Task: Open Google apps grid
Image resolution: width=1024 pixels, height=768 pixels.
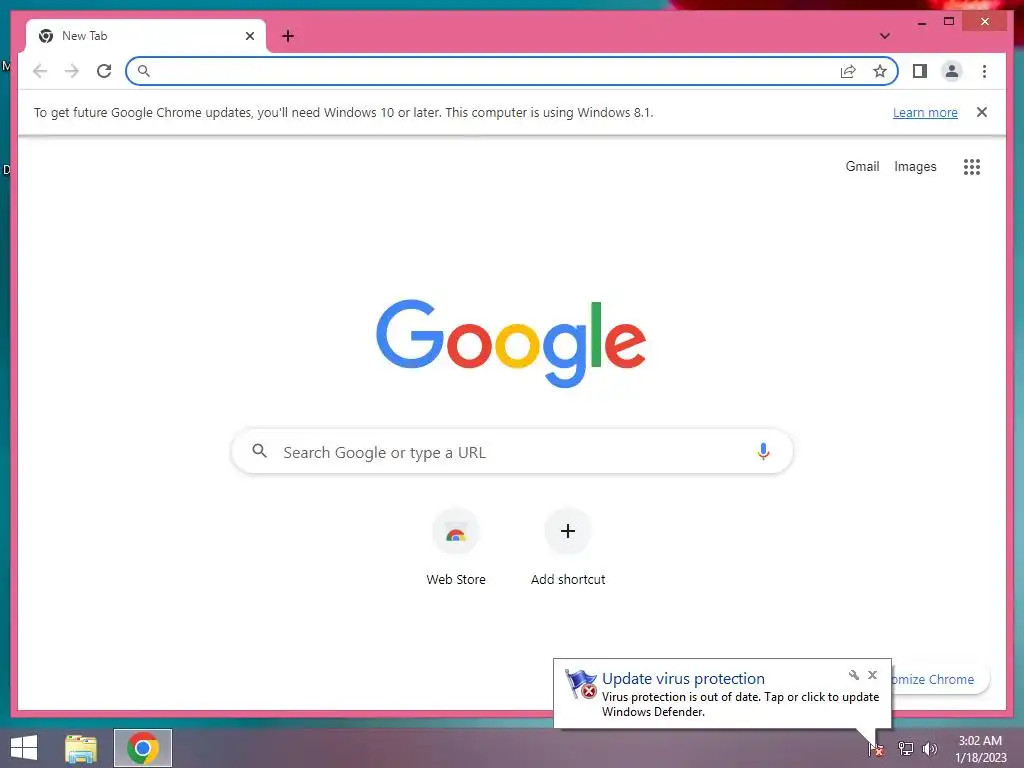Action: 972,167
